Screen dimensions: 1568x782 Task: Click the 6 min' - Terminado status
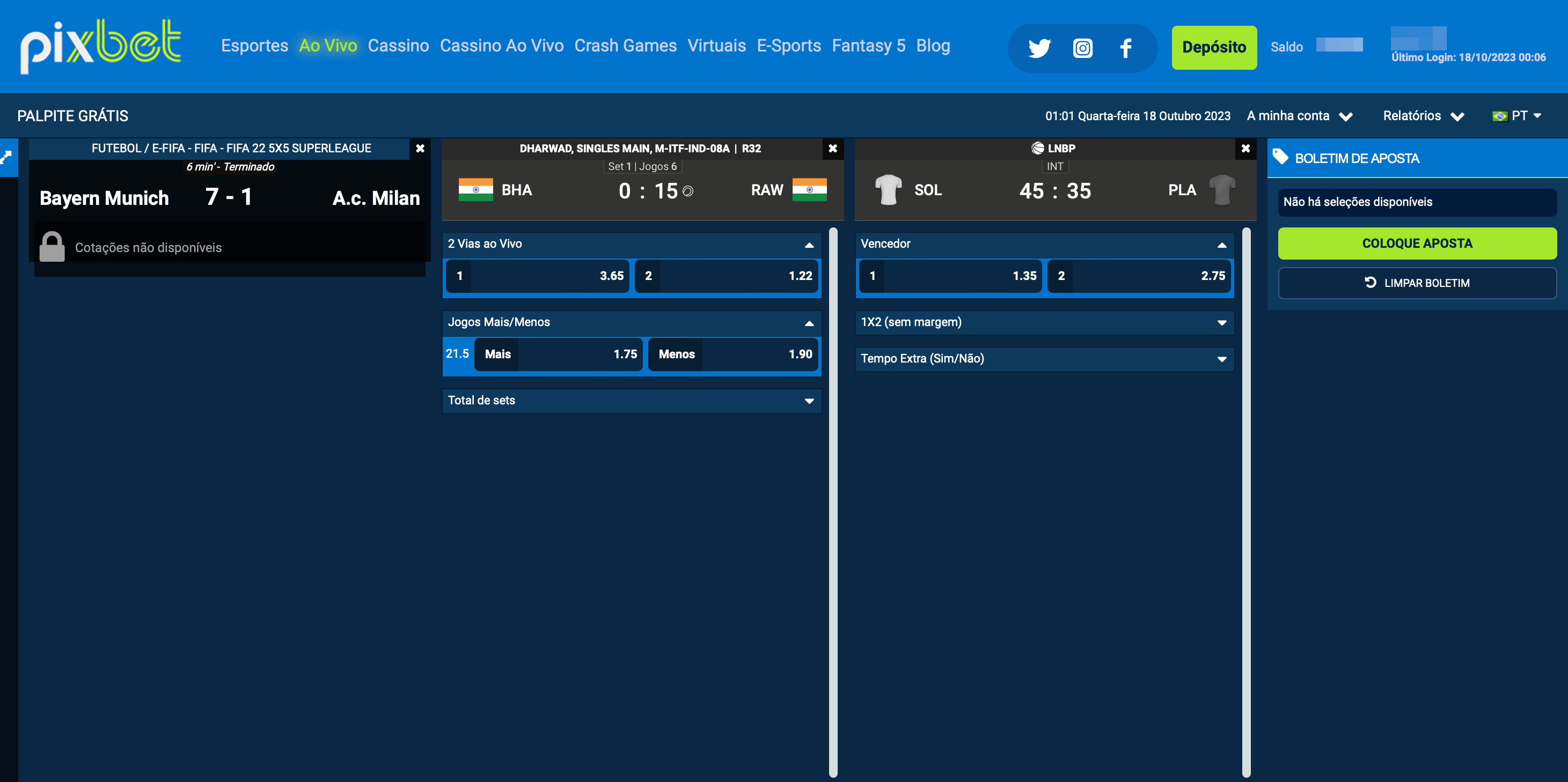tap(230, 167)
